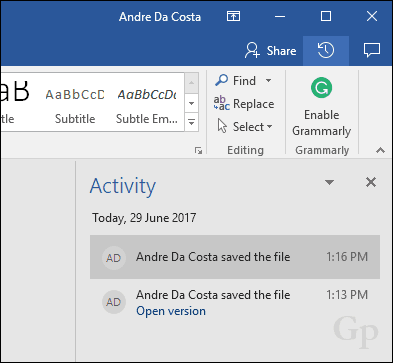Select the 1:16 PM saved file entry
Image resolution: width=393 pixels, height=363 pixels.
coord(235,257)
